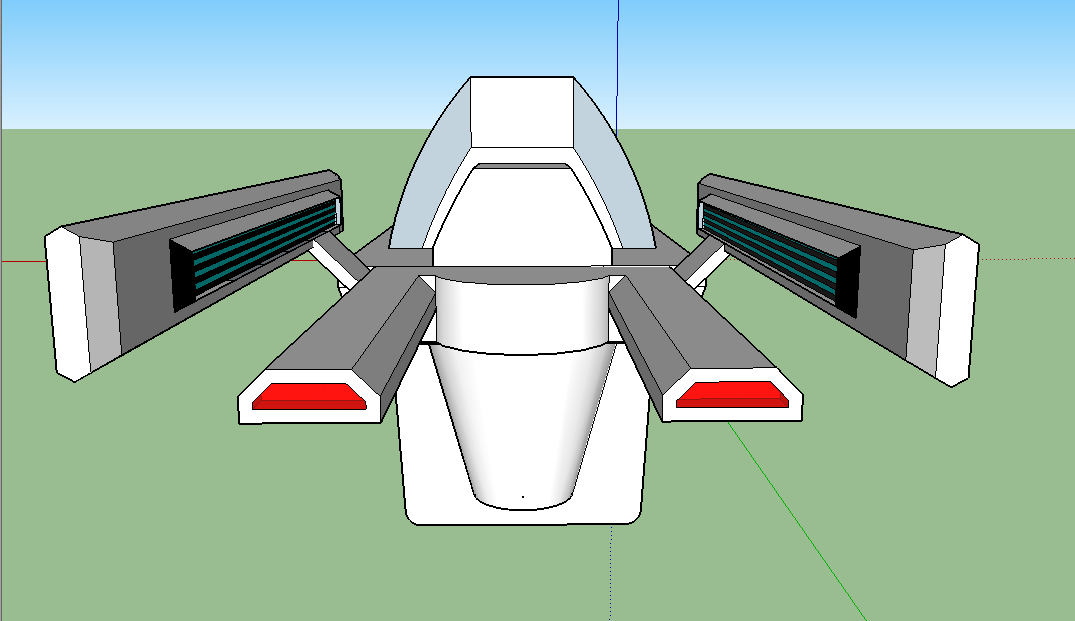Click the white end cap of right wing
Screen dimensions: 1075x621
pos(957,310)
